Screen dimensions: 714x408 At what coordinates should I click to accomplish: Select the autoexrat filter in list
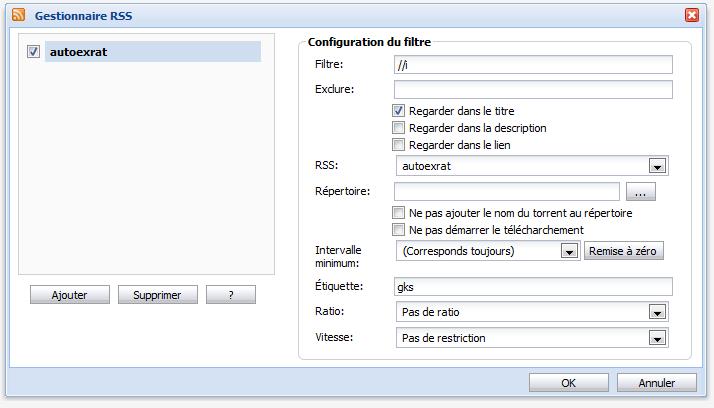click(152, 52)
